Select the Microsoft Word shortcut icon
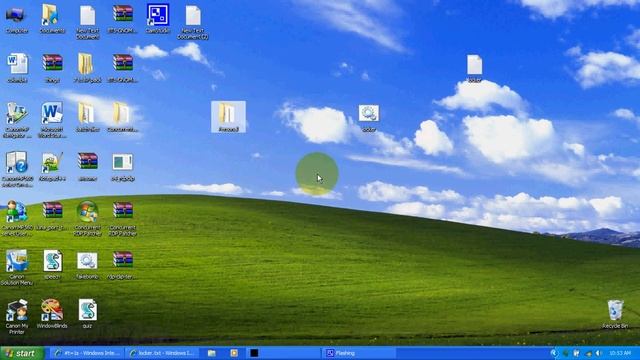Screen dimensions: 640x360 pyautogui.click(x=52, y=120)
